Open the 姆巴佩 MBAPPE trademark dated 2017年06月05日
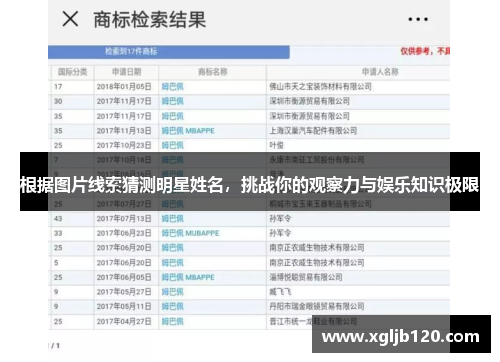Image resolution: width=500 pixels, height=362 pixels. point(188,277)
